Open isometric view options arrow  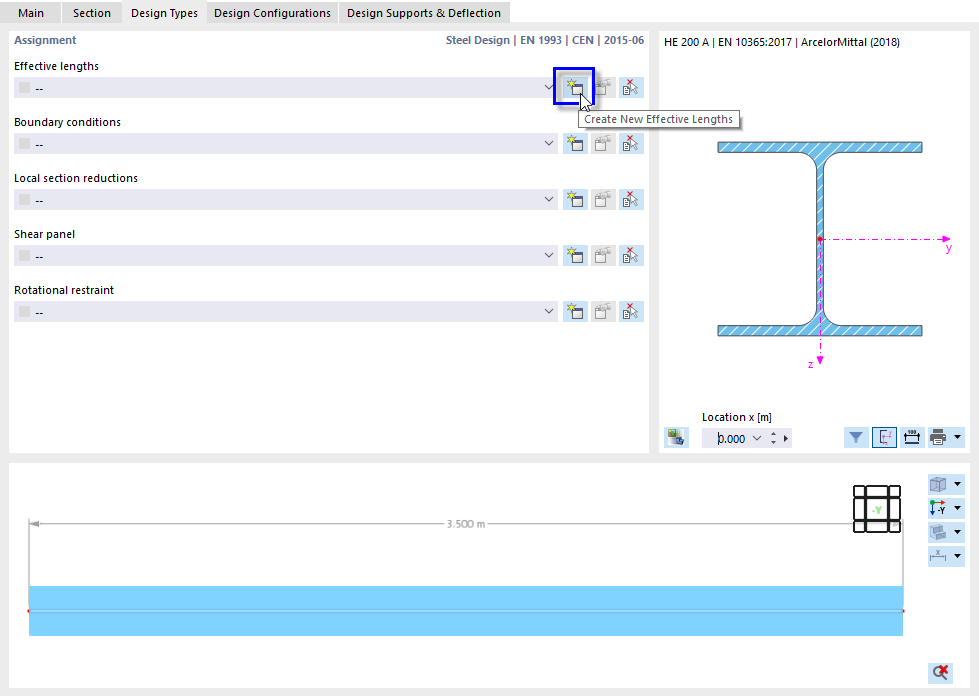957,484
